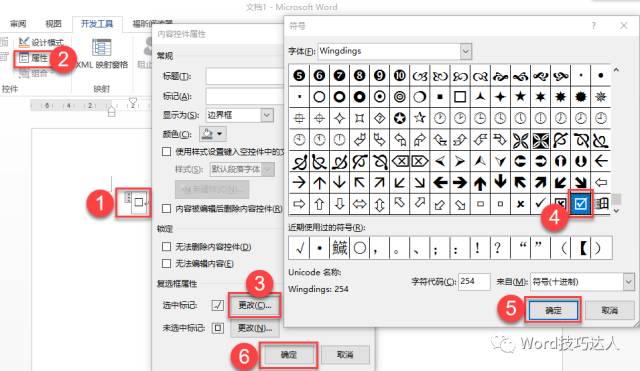This screenshot has height=371, width=640.
Task: Click the Title input field
Action: tap(245, 76)
